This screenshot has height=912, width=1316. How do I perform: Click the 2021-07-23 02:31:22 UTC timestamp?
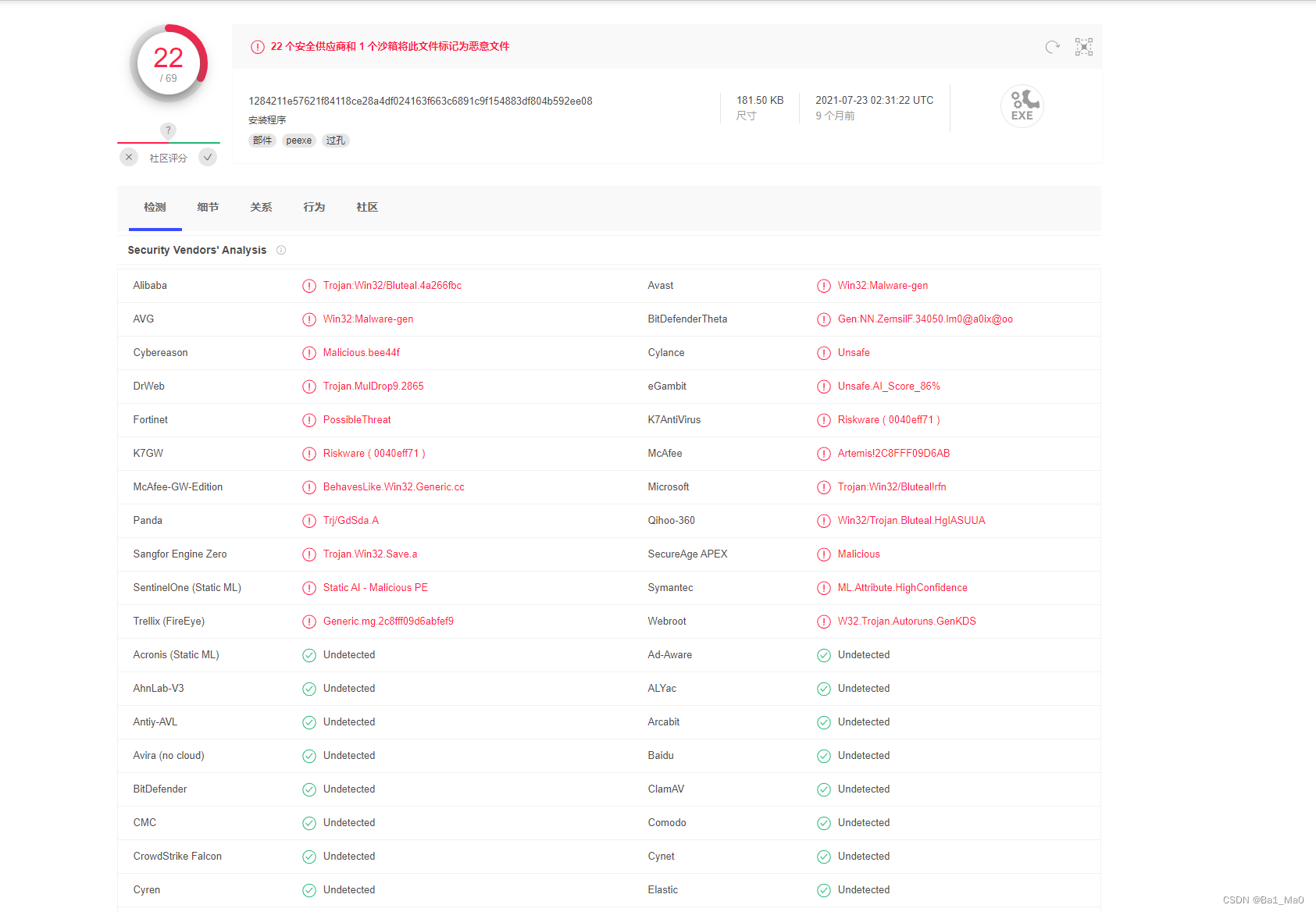[875, 100]
